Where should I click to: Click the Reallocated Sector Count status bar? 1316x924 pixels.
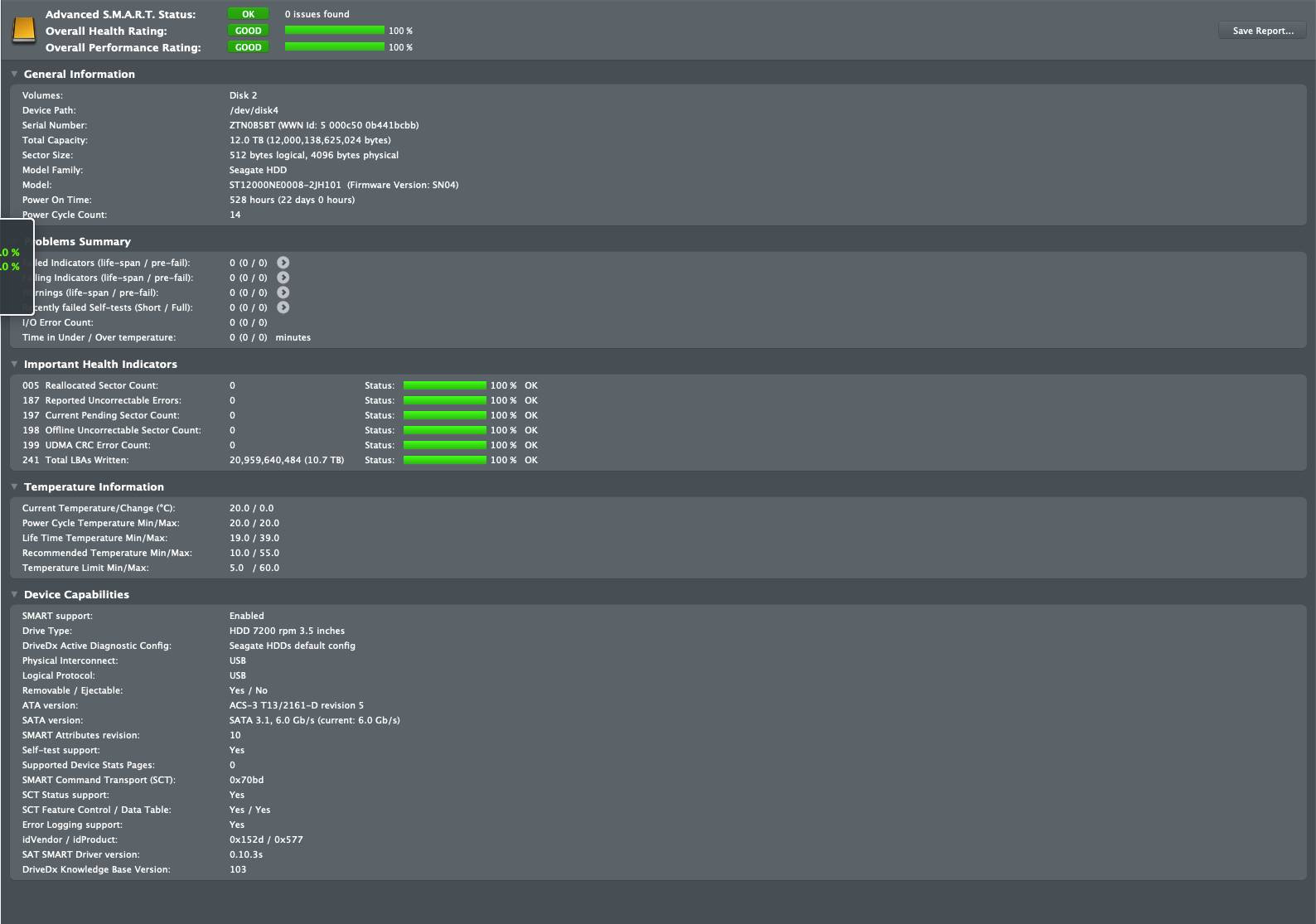click(445, 385)
